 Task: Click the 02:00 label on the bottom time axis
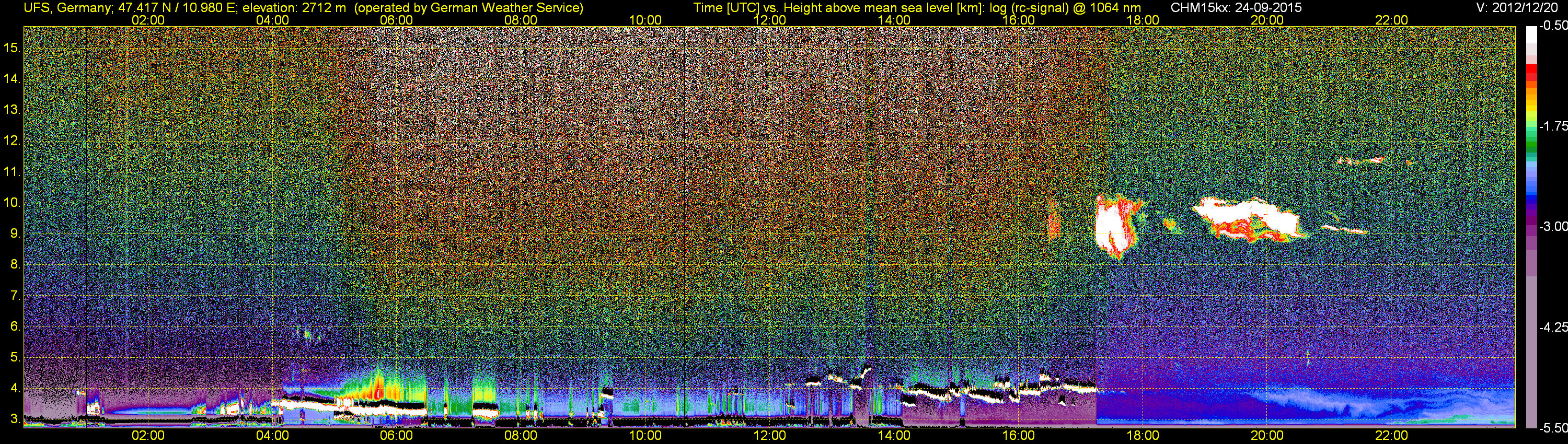click(x=148, y=436)
